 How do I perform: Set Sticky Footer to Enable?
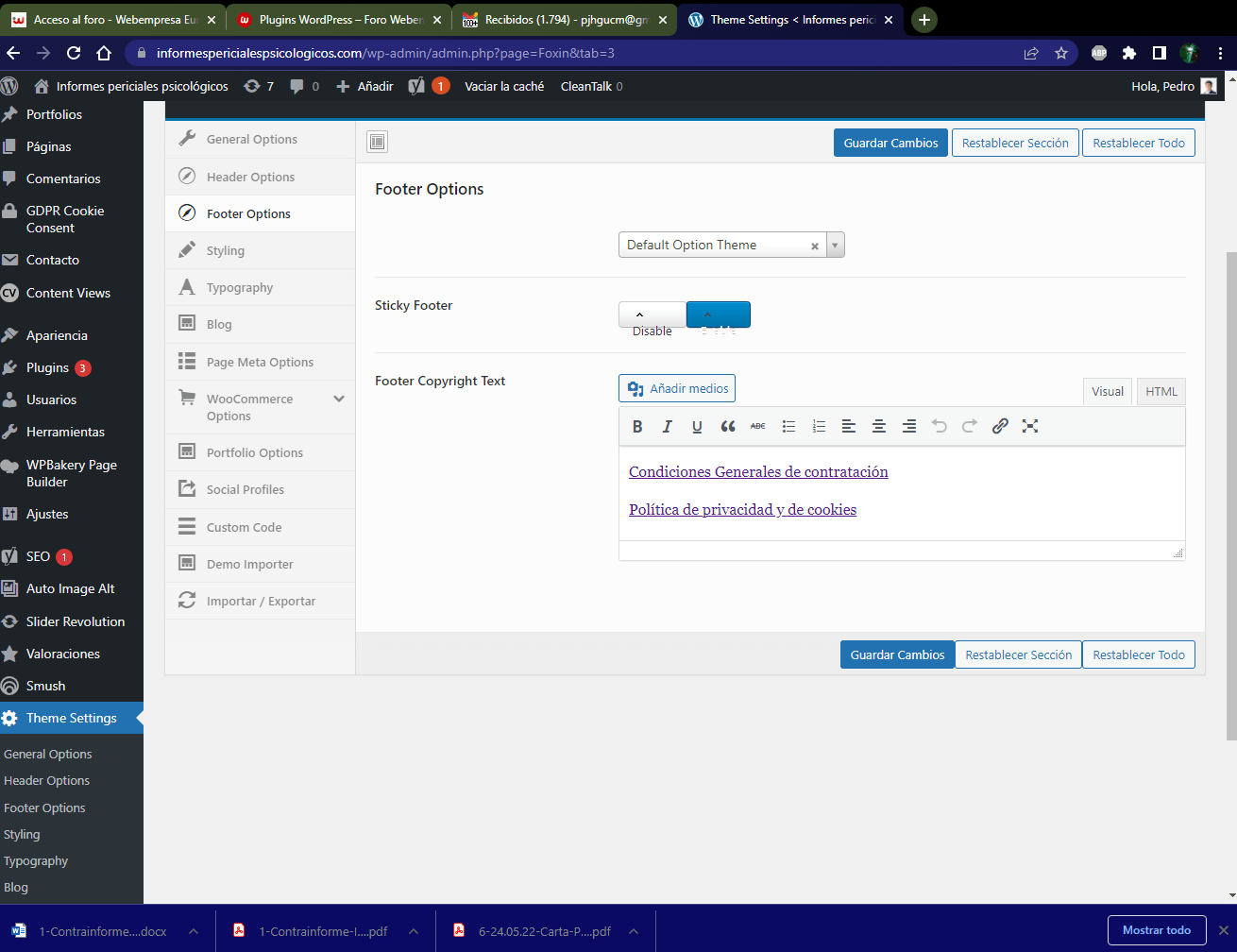719,315
